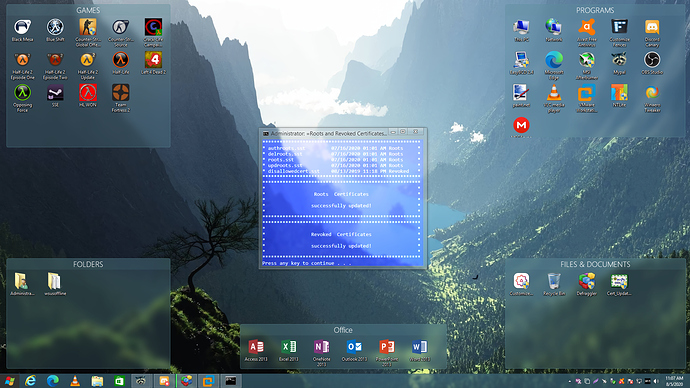Open This PC in Programs fence
Viewport: 690px width, 388px height.
[521, 30]
